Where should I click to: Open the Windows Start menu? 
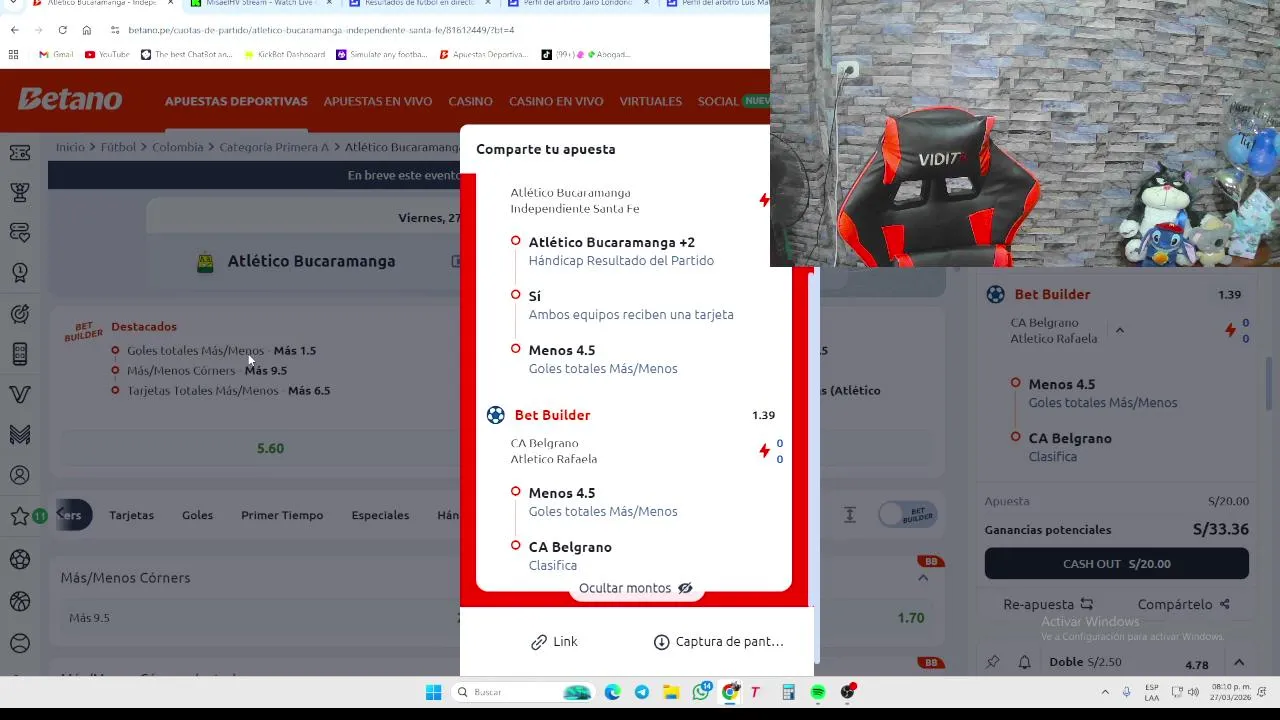(x=433, y=692)
